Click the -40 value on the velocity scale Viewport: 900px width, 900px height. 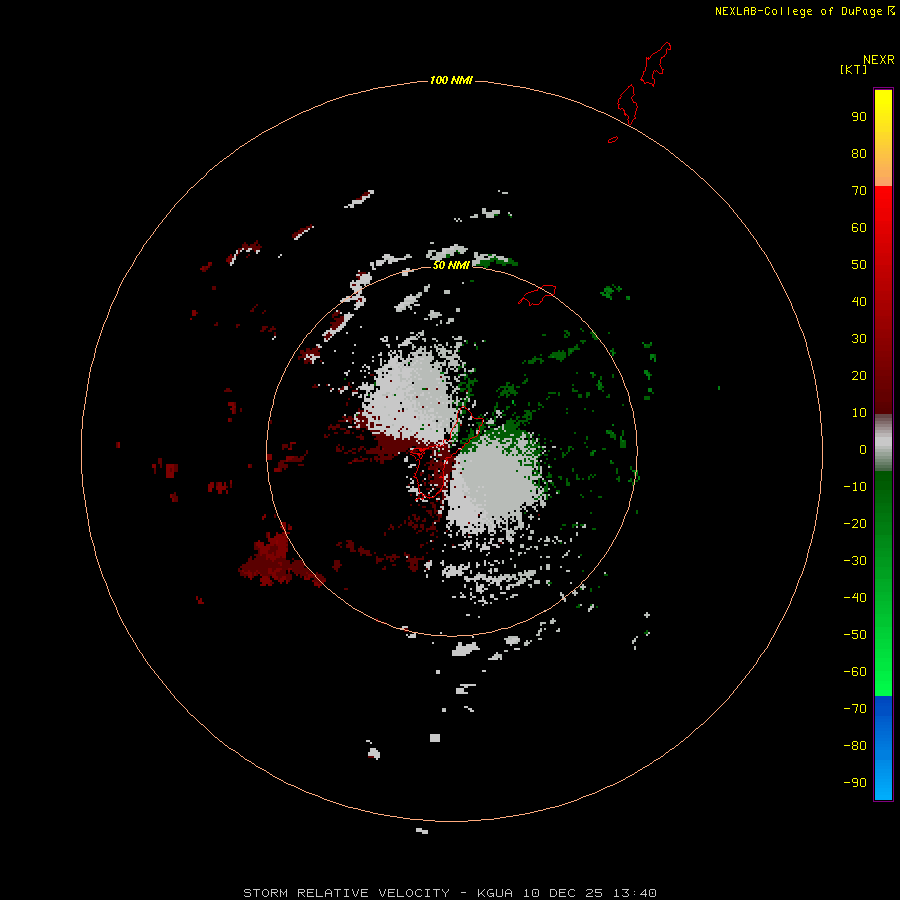click(855, 598)
